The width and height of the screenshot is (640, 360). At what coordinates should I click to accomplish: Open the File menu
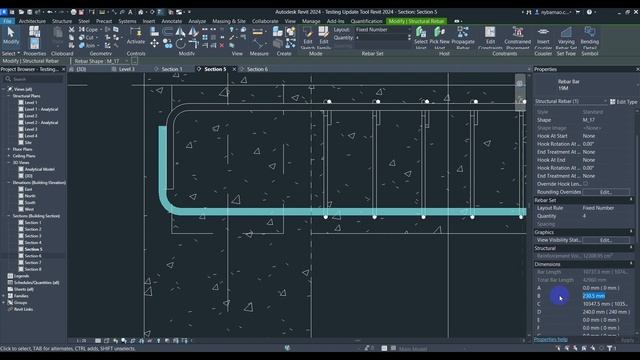(7, 21)
